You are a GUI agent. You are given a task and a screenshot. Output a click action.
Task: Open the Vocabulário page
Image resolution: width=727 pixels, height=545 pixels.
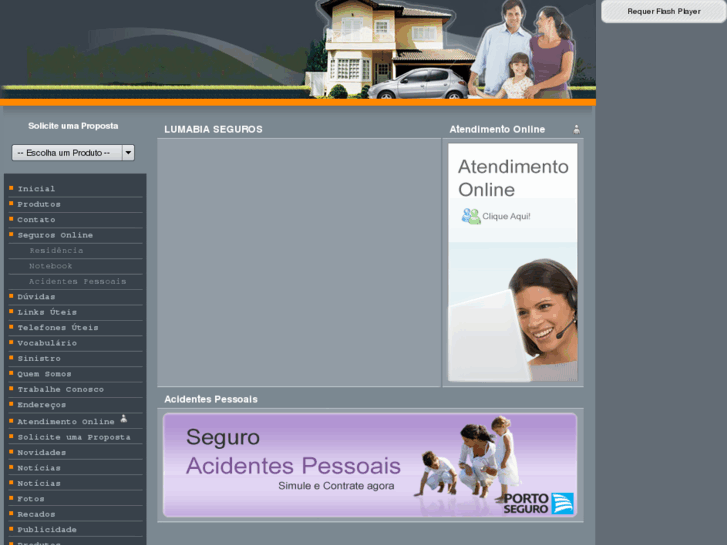(x=47, y=343)
